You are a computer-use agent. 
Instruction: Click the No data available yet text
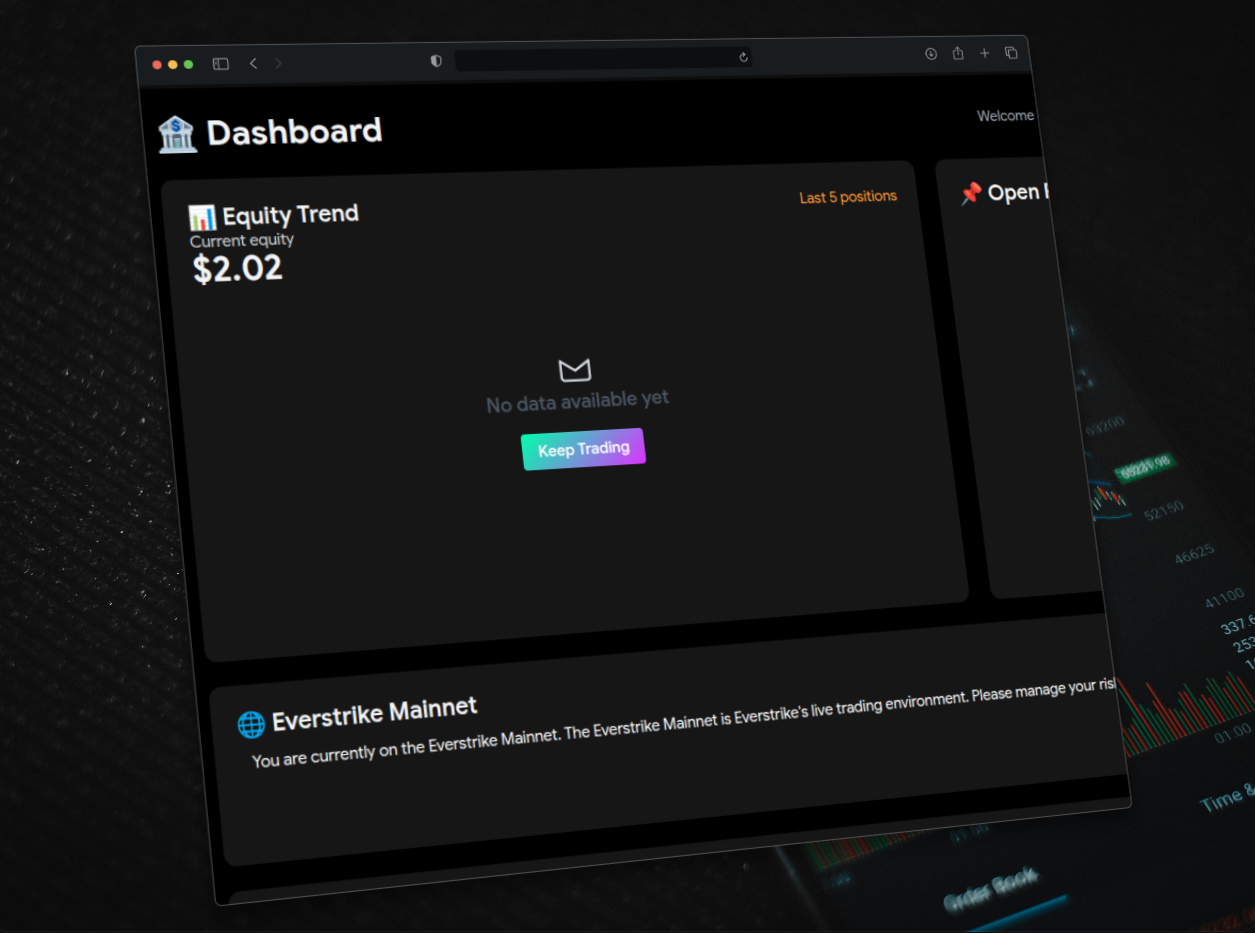(x=577, y=403)
